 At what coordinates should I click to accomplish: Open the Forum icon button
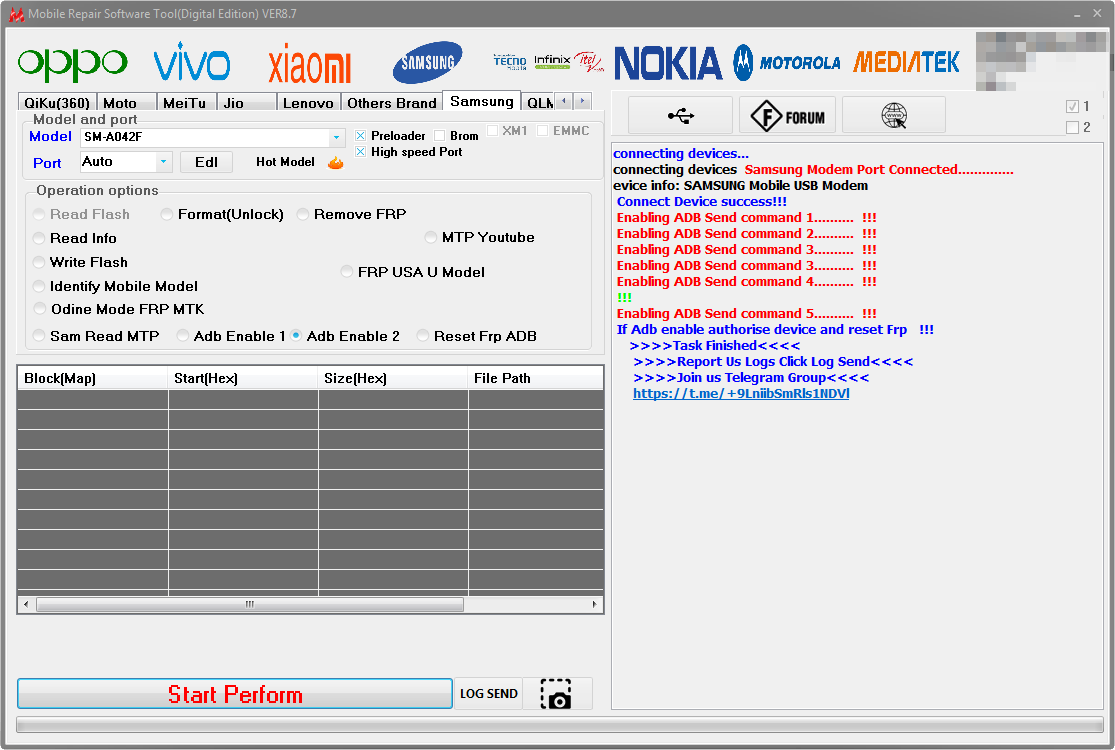point(787,115)
